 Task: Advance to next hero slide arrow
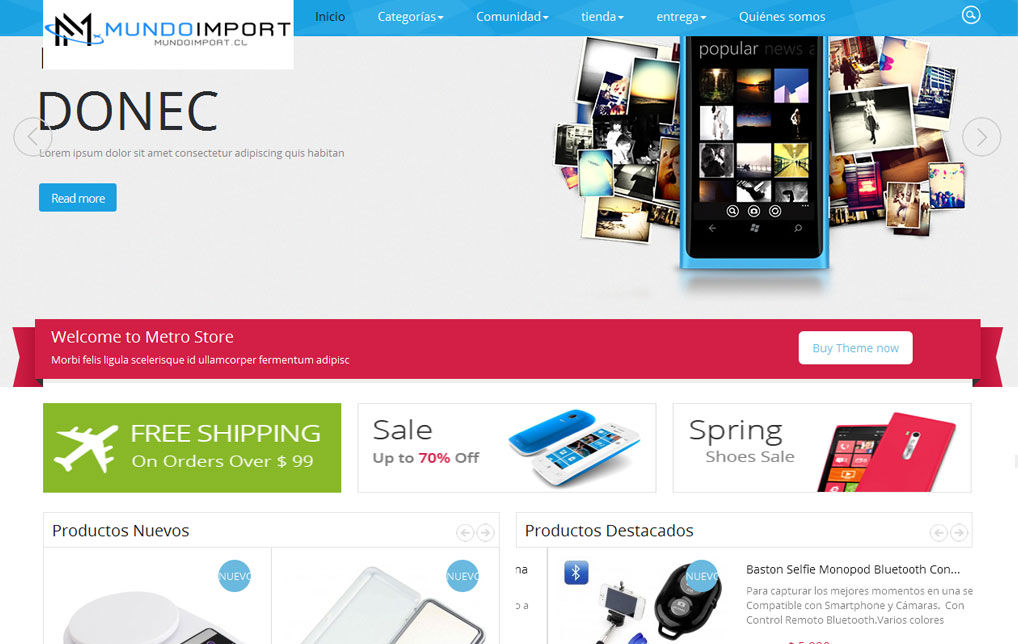[981, 136]
